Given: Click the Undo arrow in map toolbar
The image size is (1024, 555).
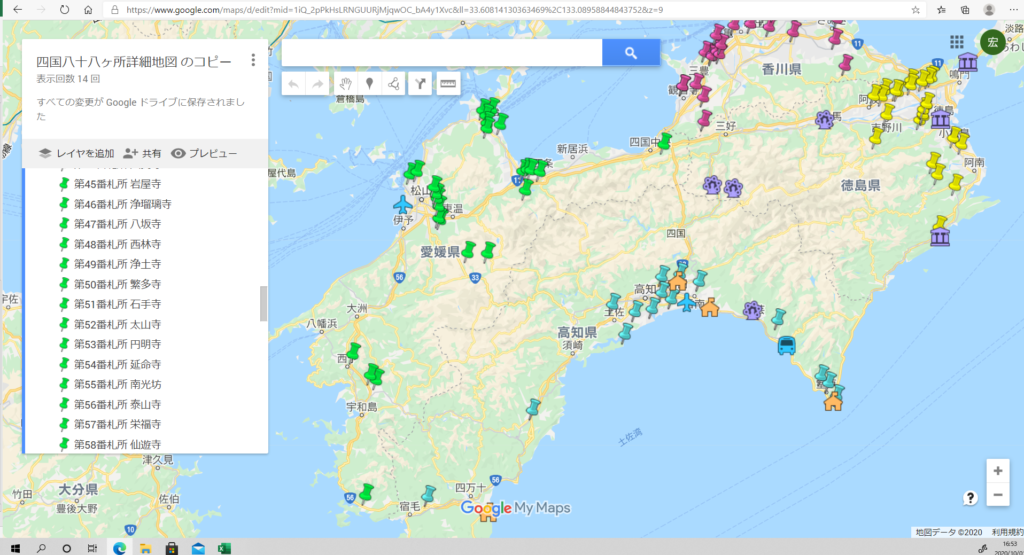Looking at the screenshot, I should click(293, 84).
